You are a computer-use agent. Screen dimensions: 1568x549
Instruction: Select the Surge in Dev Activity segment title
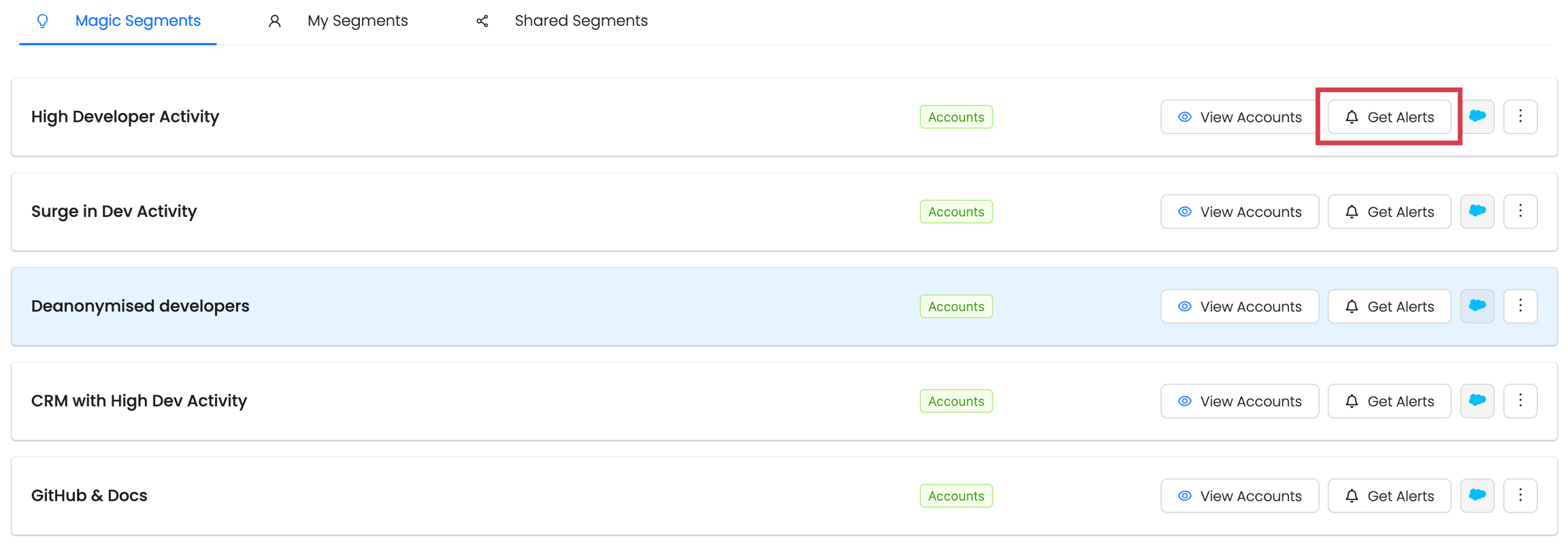coord(114,211)
